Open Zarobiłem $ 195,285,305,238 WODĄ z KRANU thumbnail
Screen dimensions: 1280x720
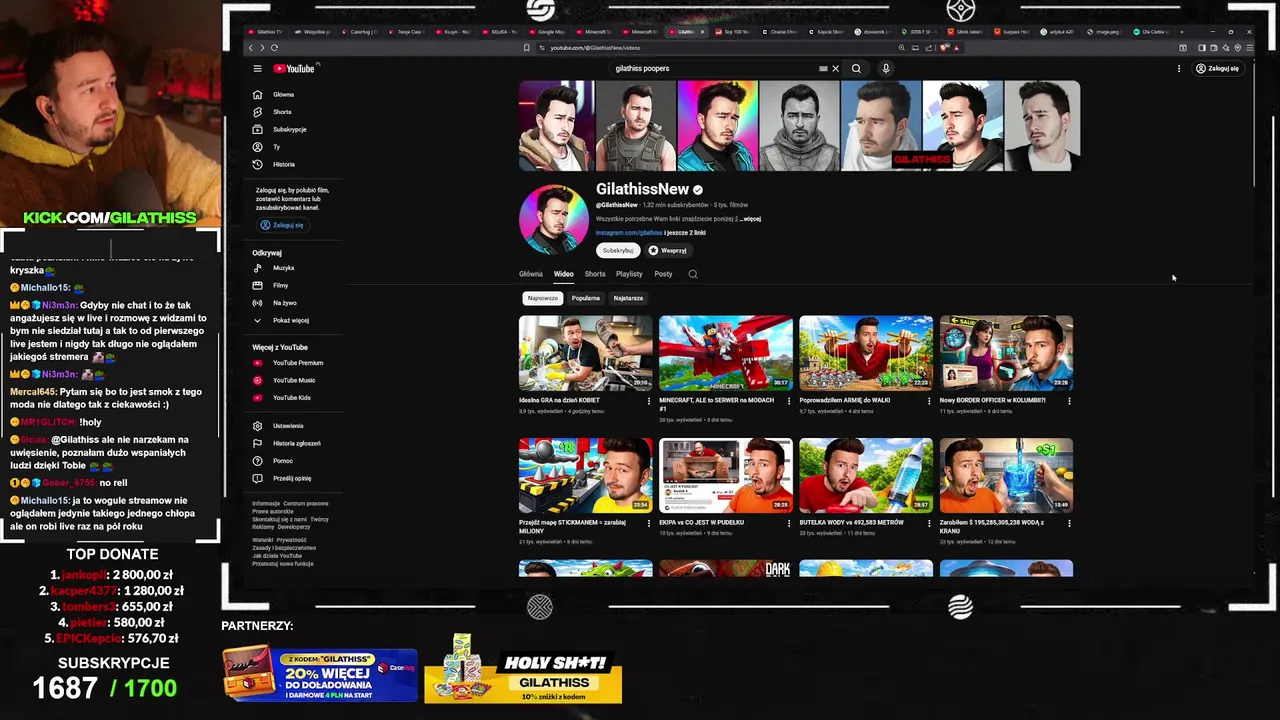[x=1006, y=475]
